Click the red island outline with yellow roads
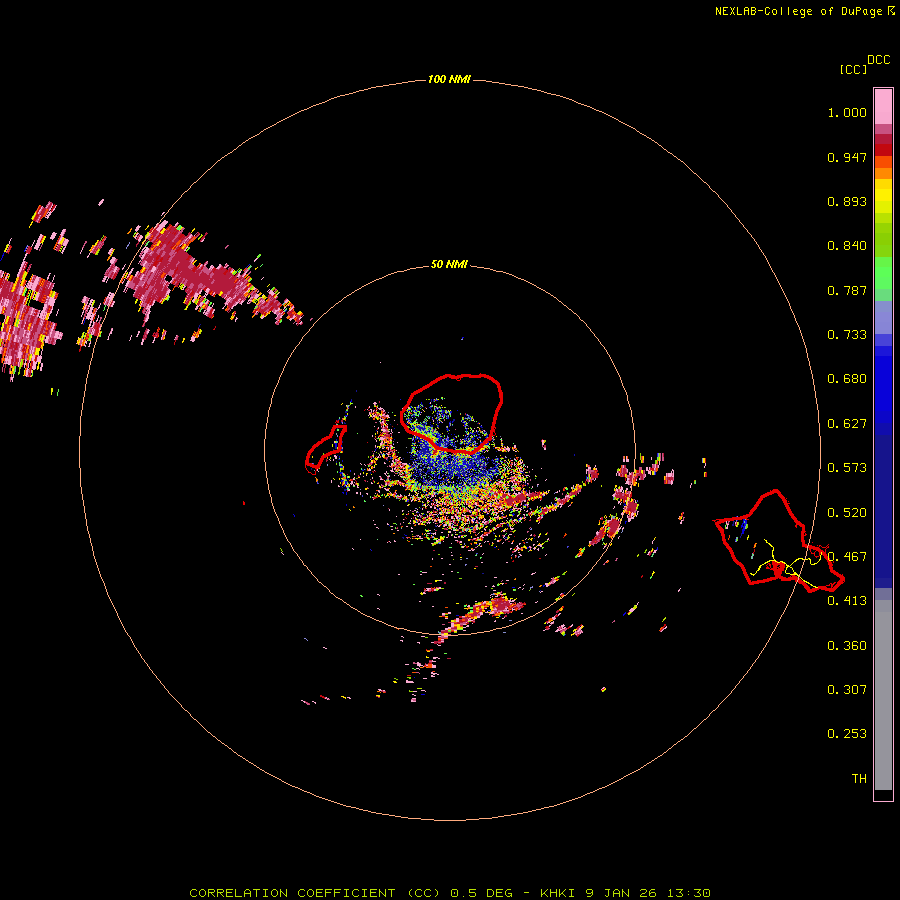Viewport: 900px width, 900px height. (x=779, y=541)
